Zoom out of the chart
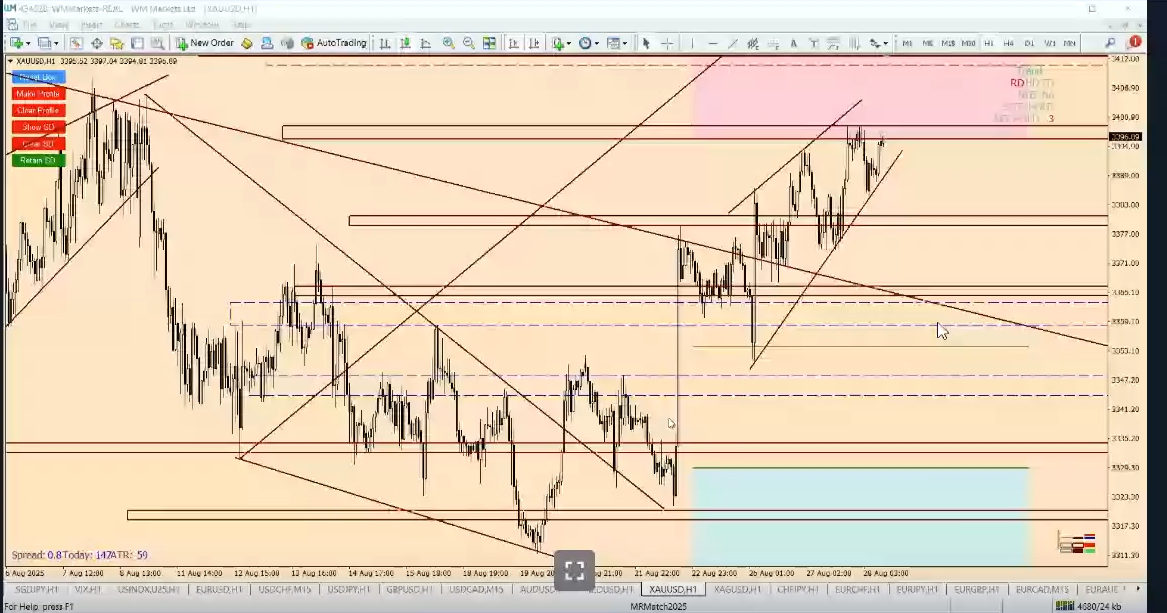1167x613 pixels. 468,43
